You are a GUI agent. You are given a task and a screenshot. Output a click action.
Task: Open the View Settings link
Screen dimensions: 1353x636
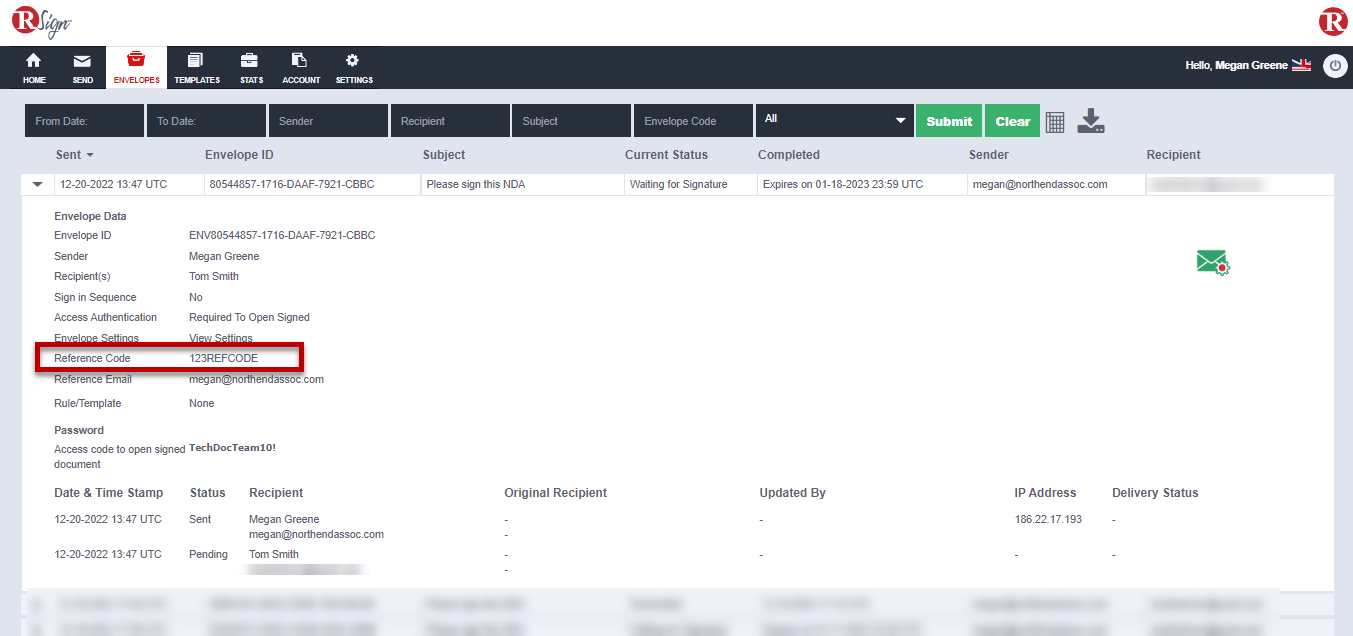point(220,338)
